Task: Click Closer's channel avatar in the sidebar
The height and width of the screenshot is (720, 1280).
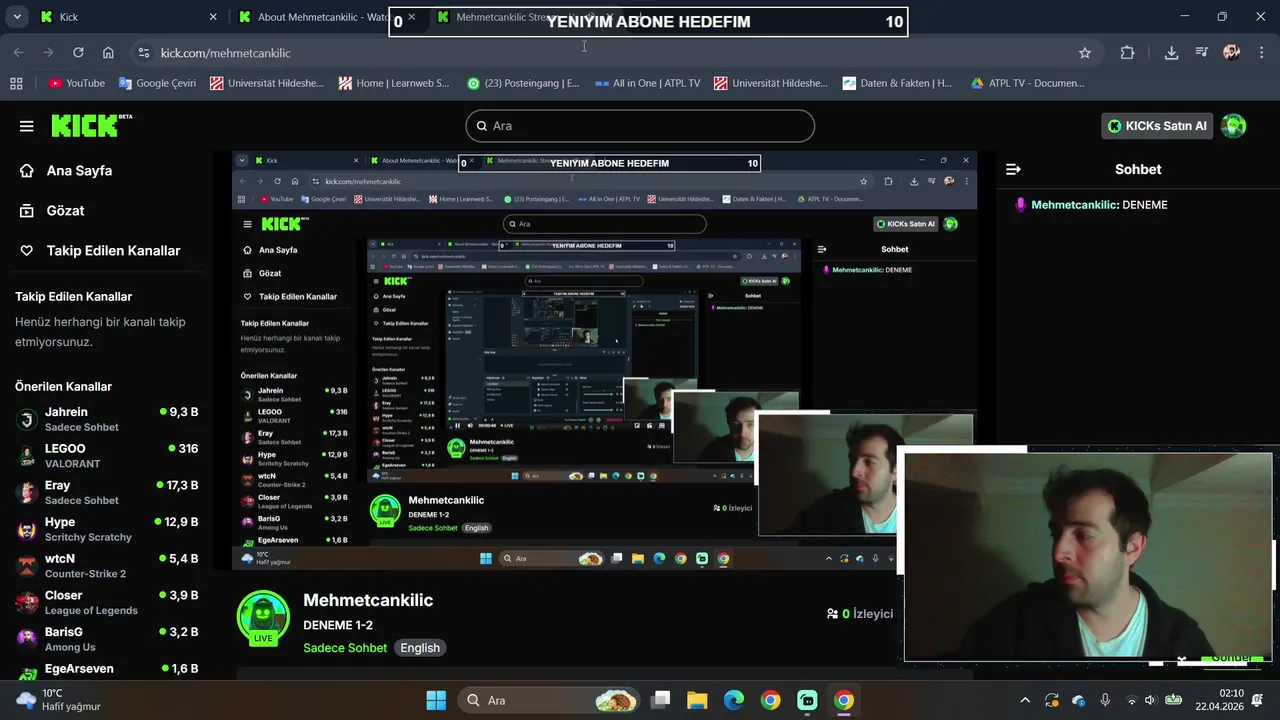Action: click(28, 602)
